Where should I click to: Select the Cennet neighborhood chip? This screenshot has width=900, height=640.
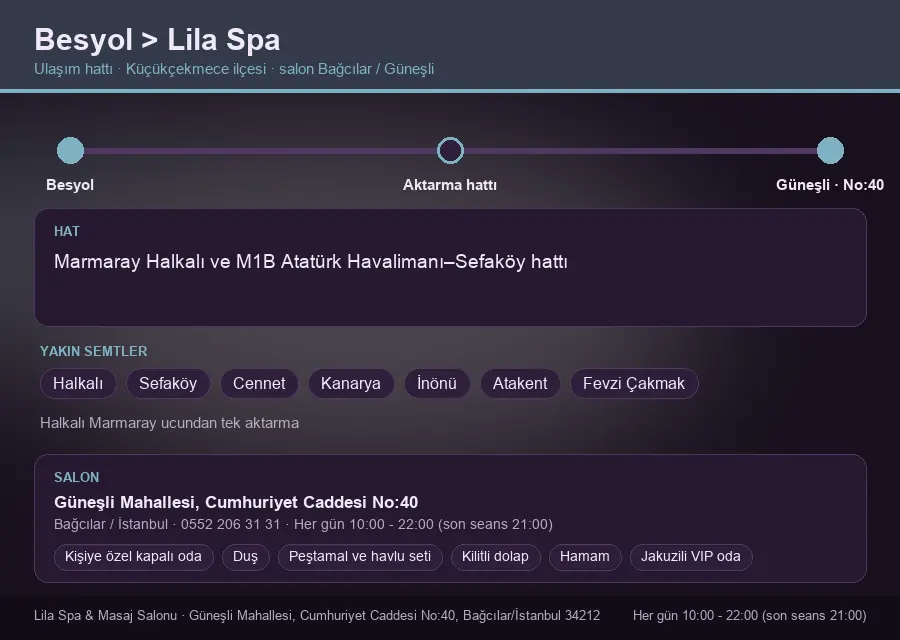tap(259, 383)
